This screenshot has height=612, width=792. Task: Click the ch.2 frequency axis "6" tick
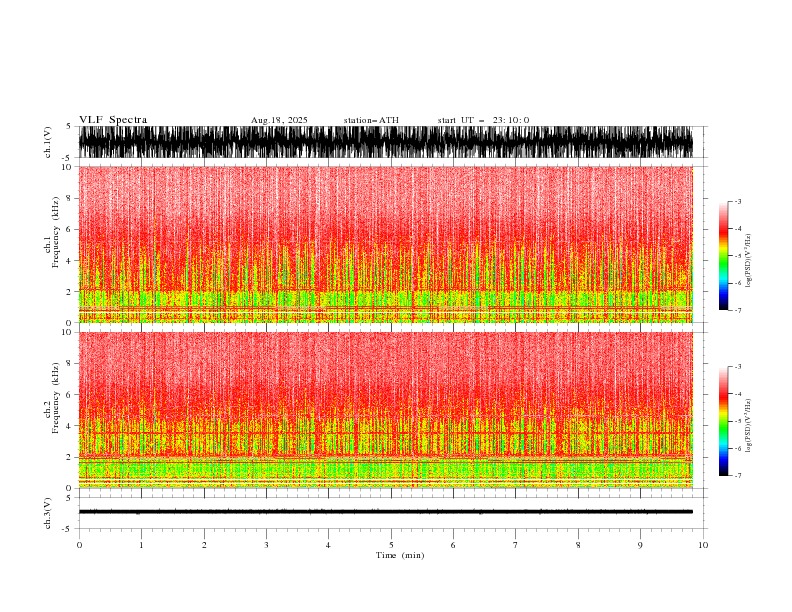coord(70,394)
